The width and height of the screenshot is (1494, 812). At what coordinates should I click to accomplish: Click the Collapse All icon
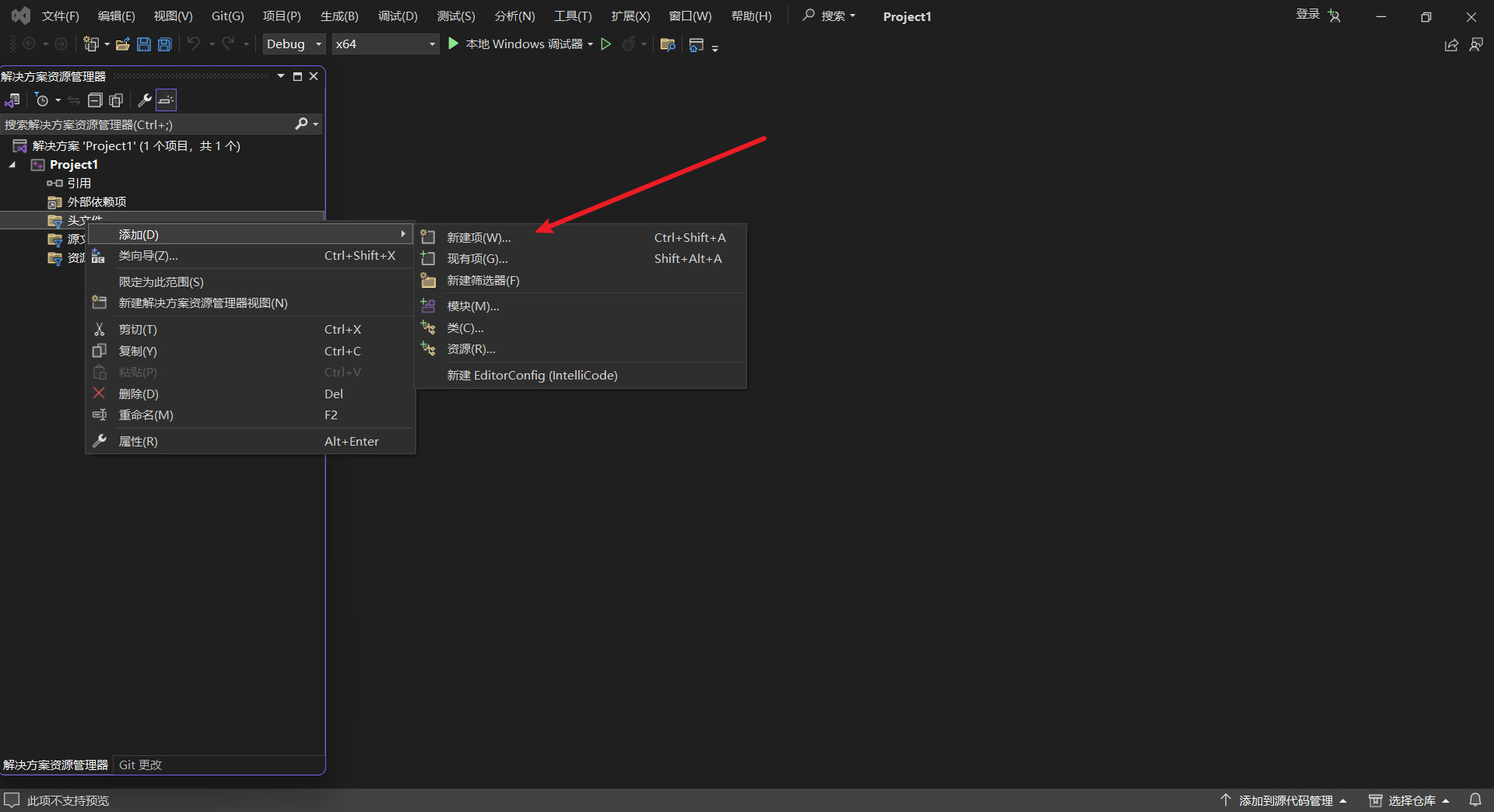click(95, 100)
